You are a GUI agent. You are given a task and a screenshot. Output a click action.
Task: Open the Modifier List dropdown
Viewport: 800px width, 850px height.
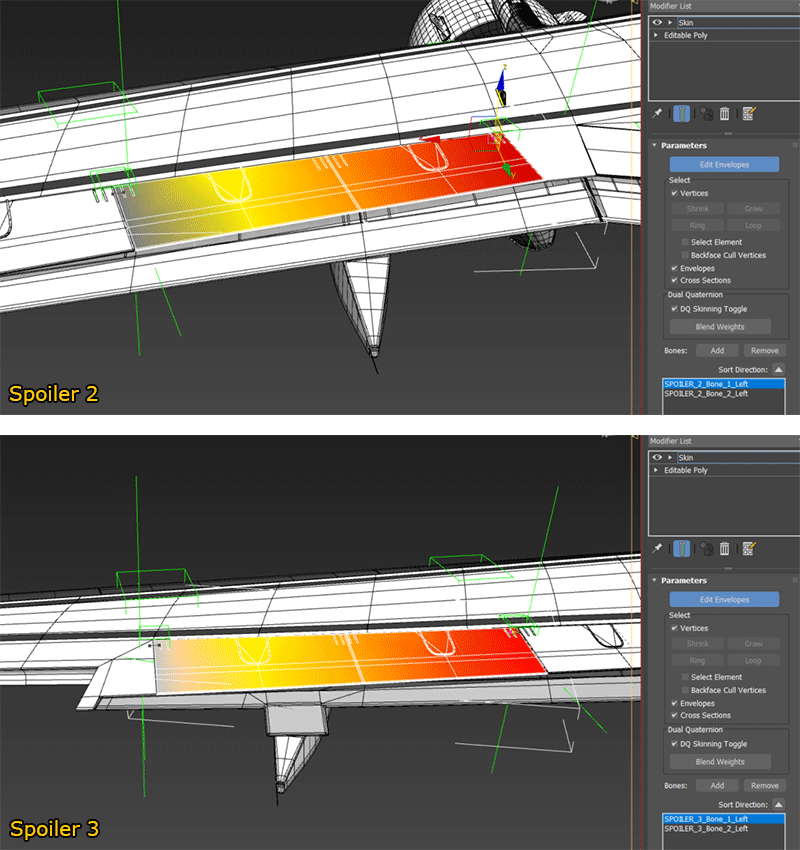720,5
